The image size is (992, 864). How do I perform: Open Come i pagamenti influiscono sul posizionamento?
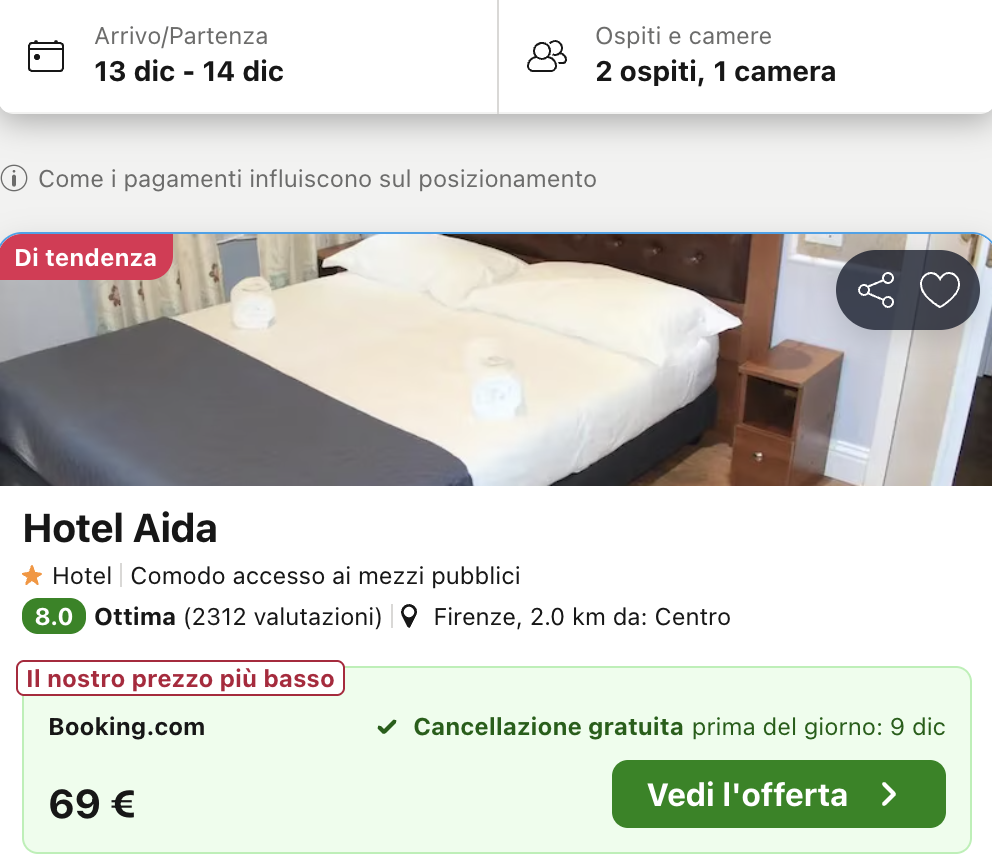pyautogui.click(x=317, y=179)
